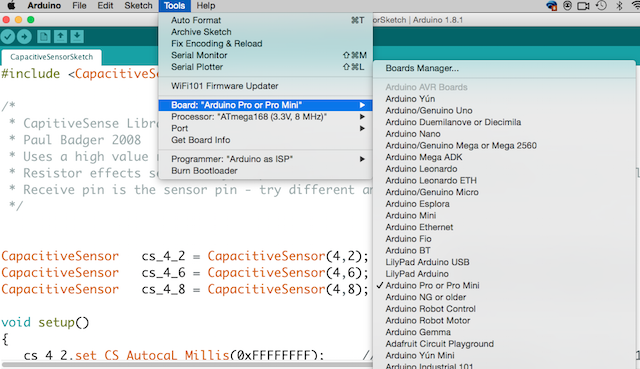
Task: Choose Arduino Fio board
Action: [504, 239]
